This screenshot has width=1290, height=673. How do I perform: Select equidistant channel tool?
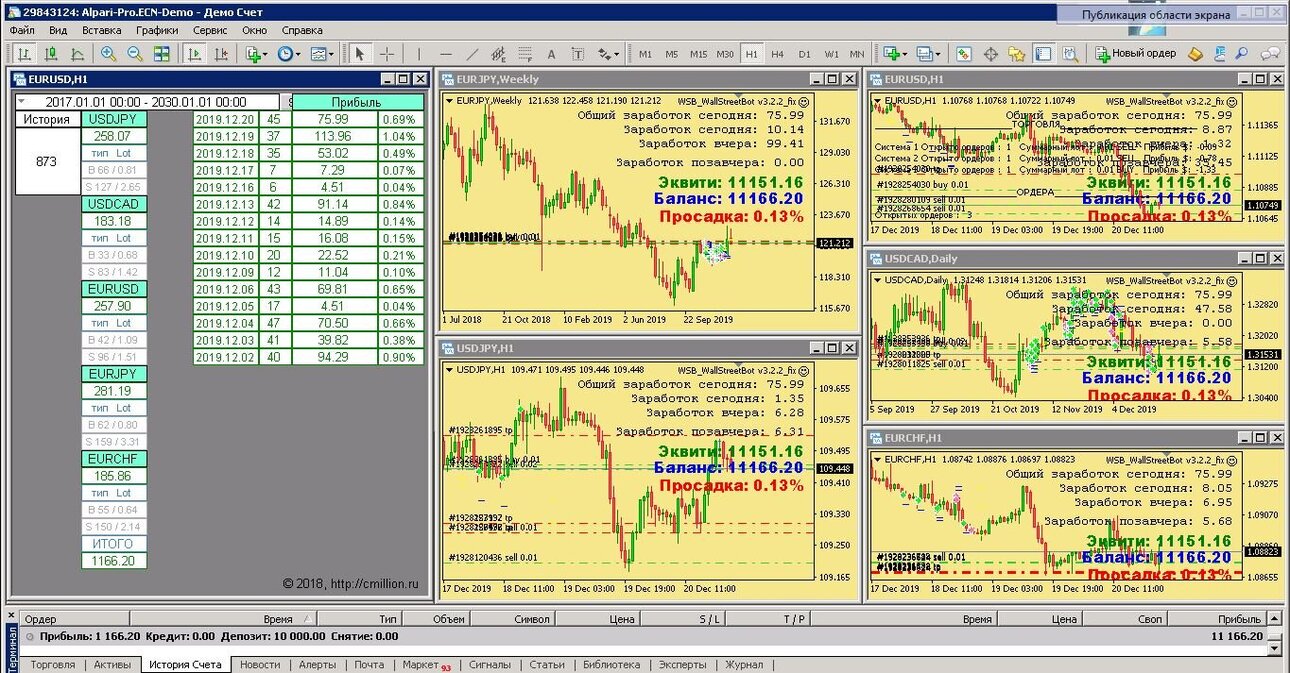click(498, 54)
